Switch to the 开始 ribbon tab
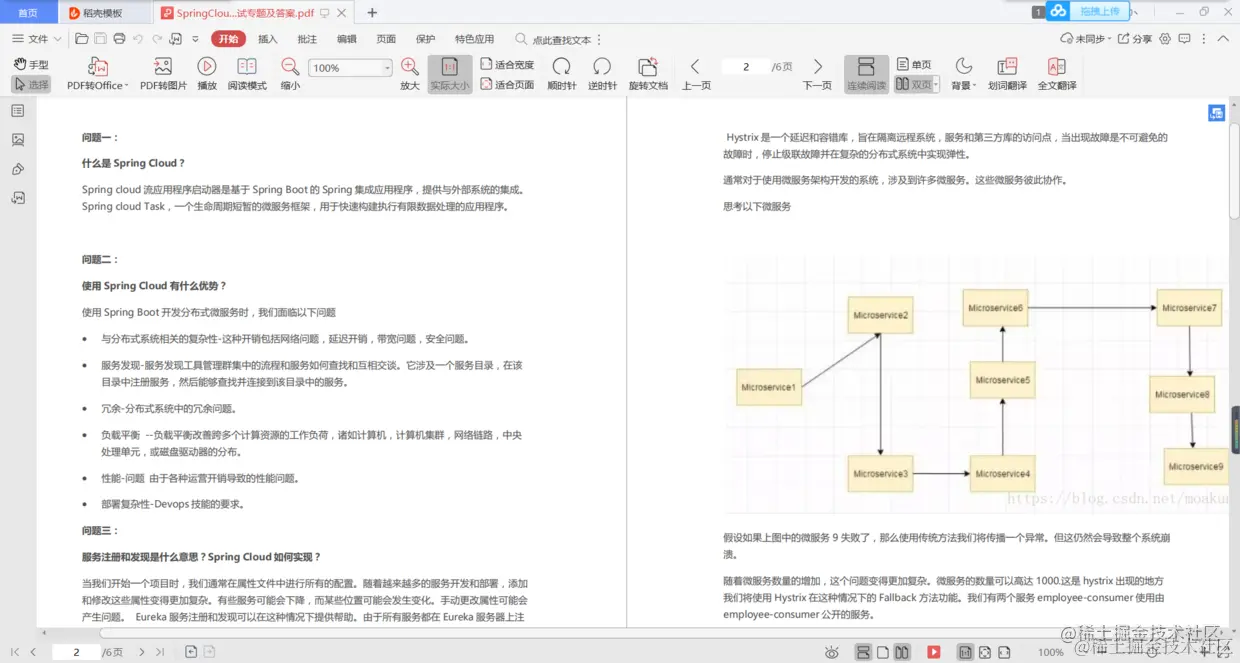 pos(228,39)
